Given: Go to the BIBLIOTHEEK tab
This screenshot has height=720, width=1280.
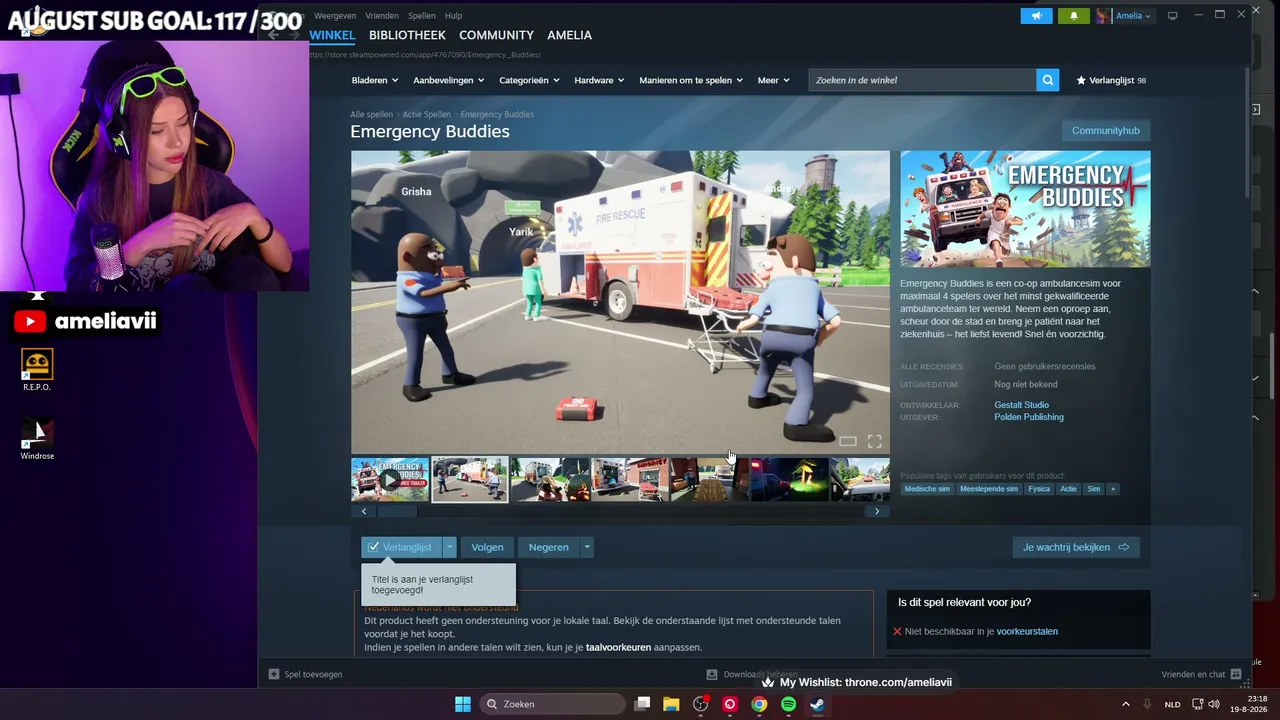Looking at the screenshot, I should [407, 35].
